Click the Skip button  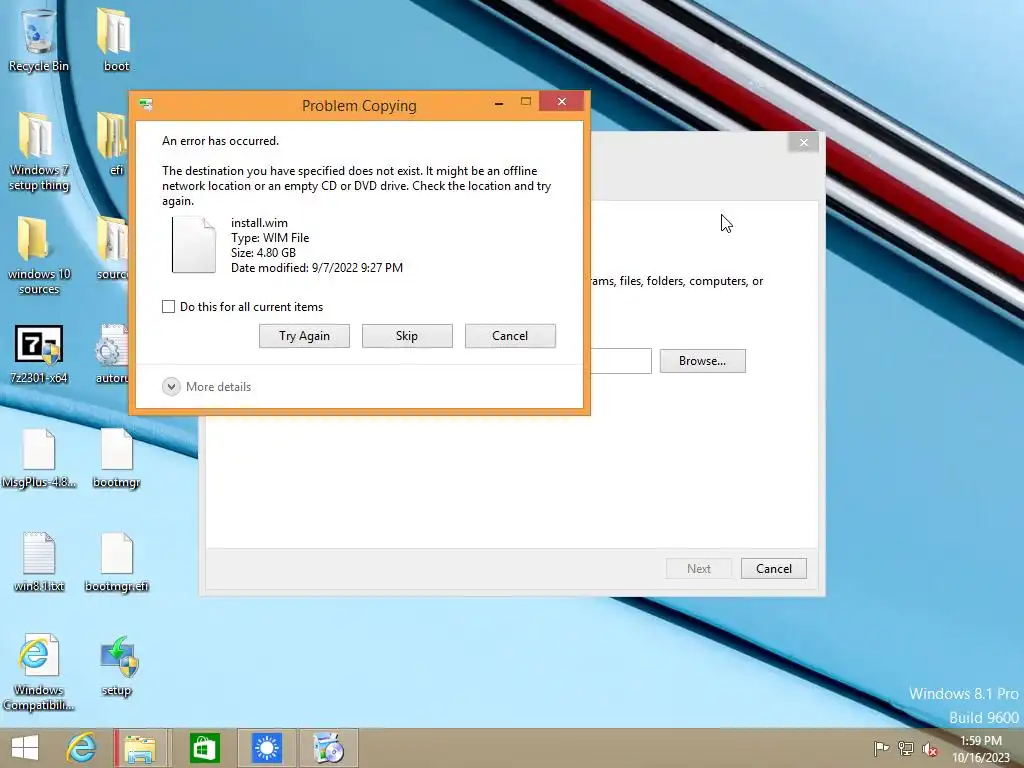pyautogui.click(x=407, y=336)
